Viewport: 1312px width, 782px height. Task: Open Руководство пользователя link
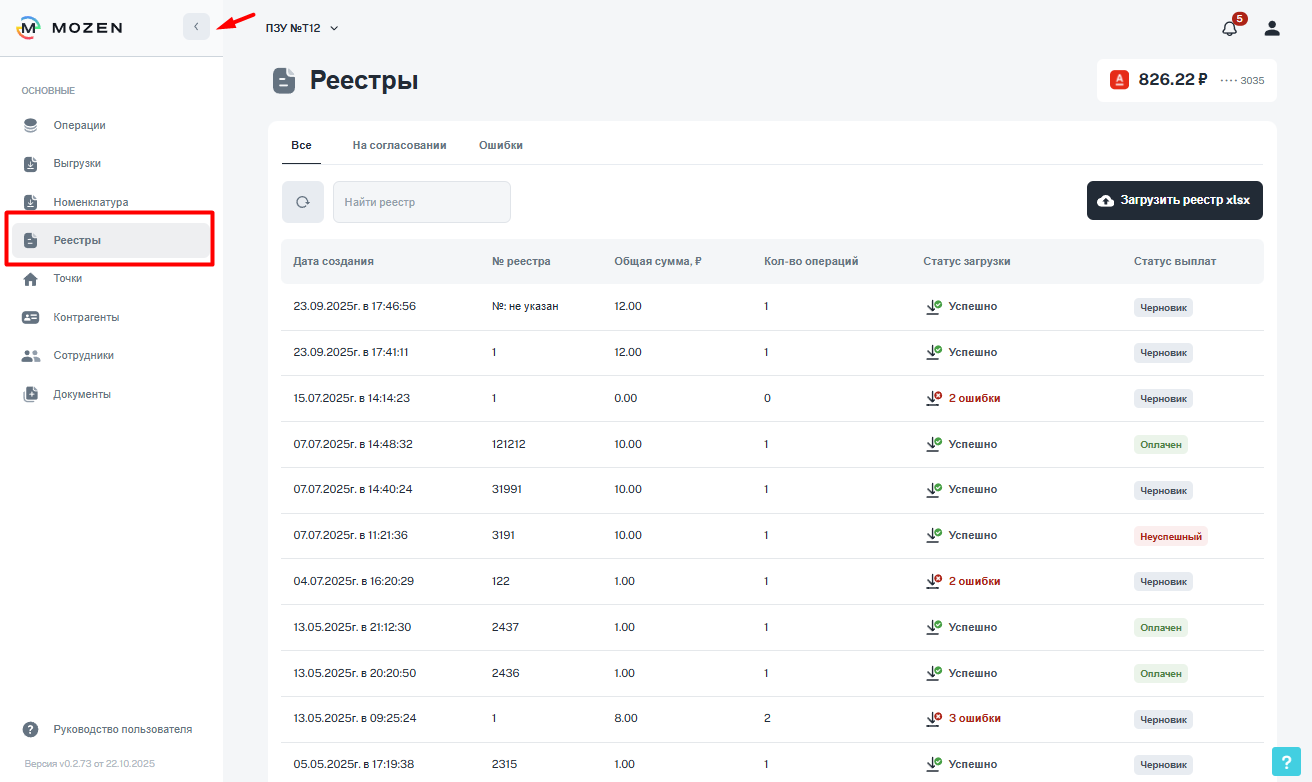[122, 729]
